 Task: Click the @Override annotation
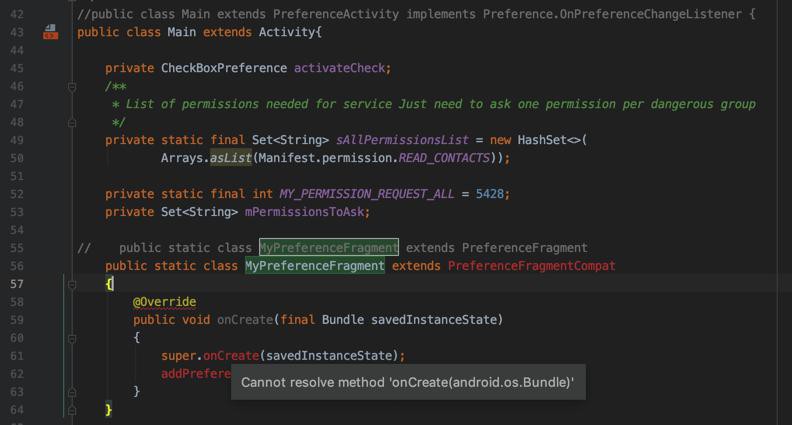point(165,302)
